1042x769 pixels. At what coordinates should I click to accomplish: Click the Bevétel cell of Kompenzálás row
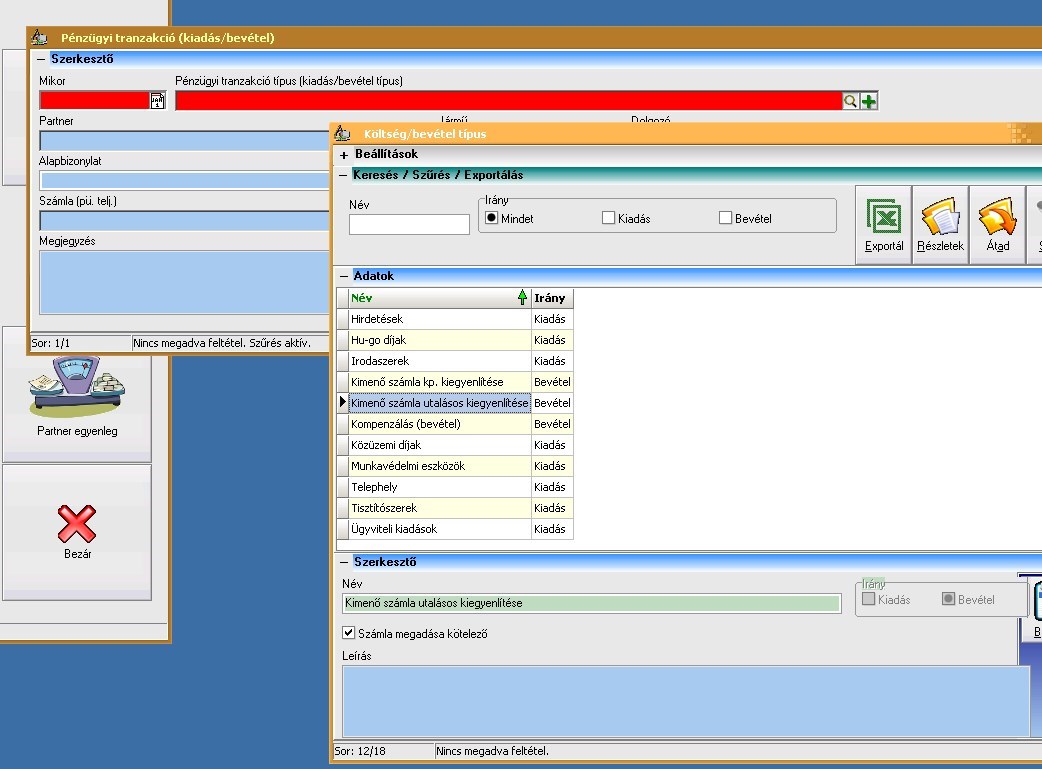552,424
